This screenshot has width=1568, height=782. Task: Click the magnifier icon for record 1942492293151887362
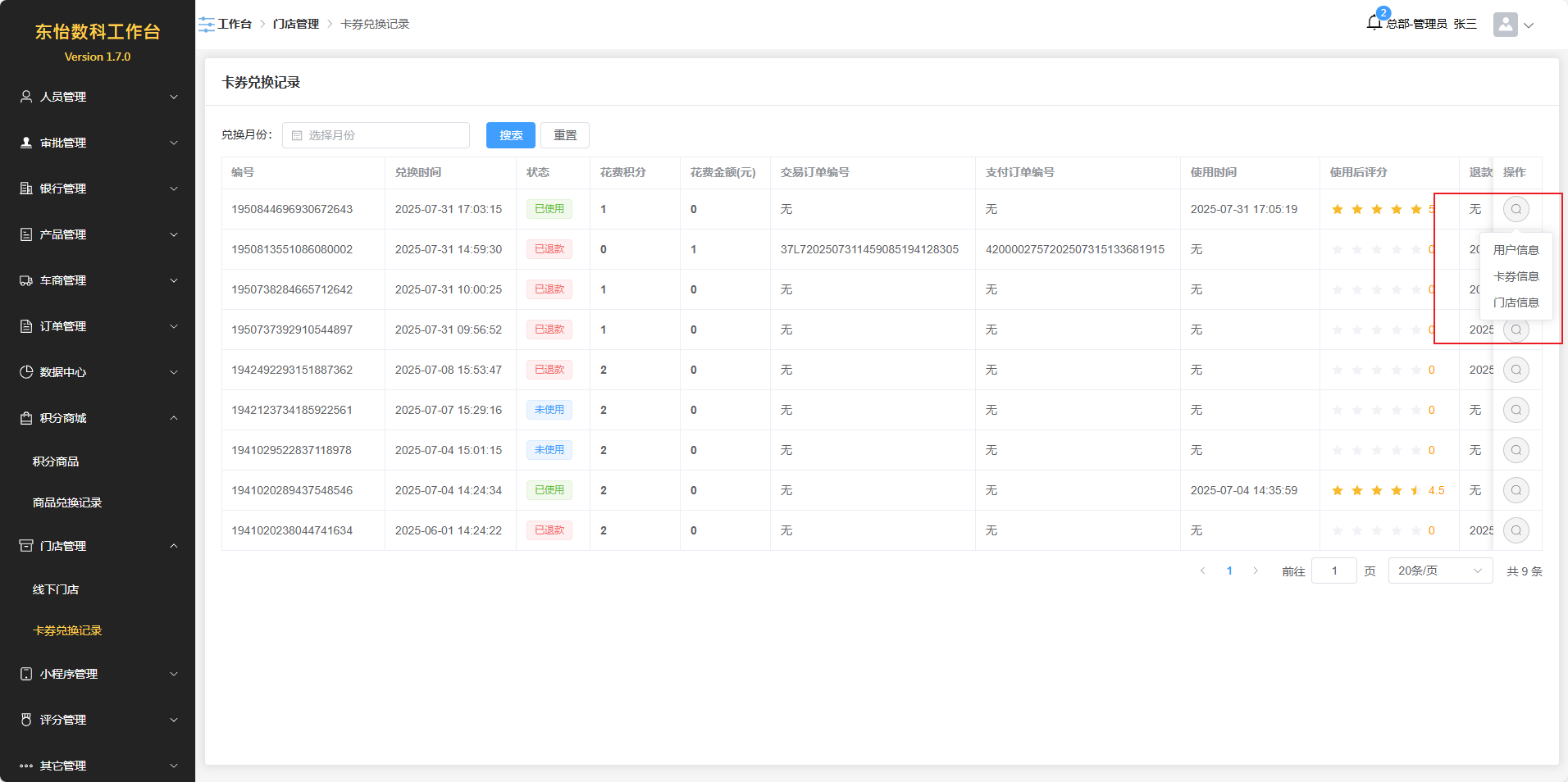click(x=1516, y=370)
